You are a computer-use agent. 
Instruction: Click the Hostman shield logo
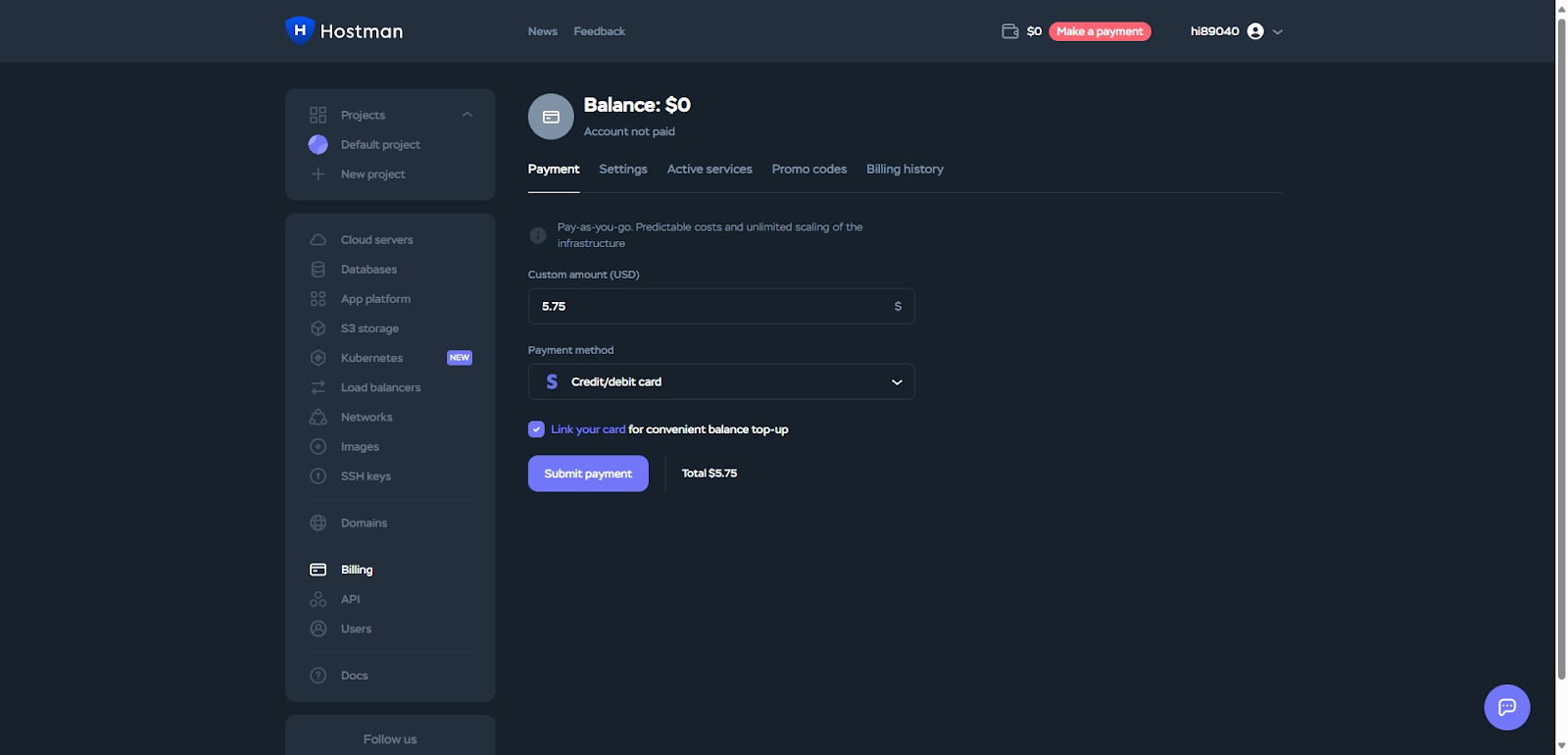[300, 30]
